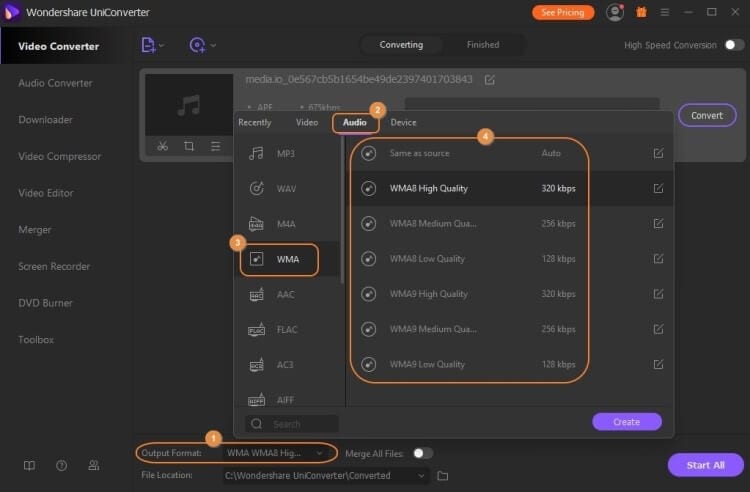
Task: Open Video Compressor in sidebar
Action: [60, 156]
